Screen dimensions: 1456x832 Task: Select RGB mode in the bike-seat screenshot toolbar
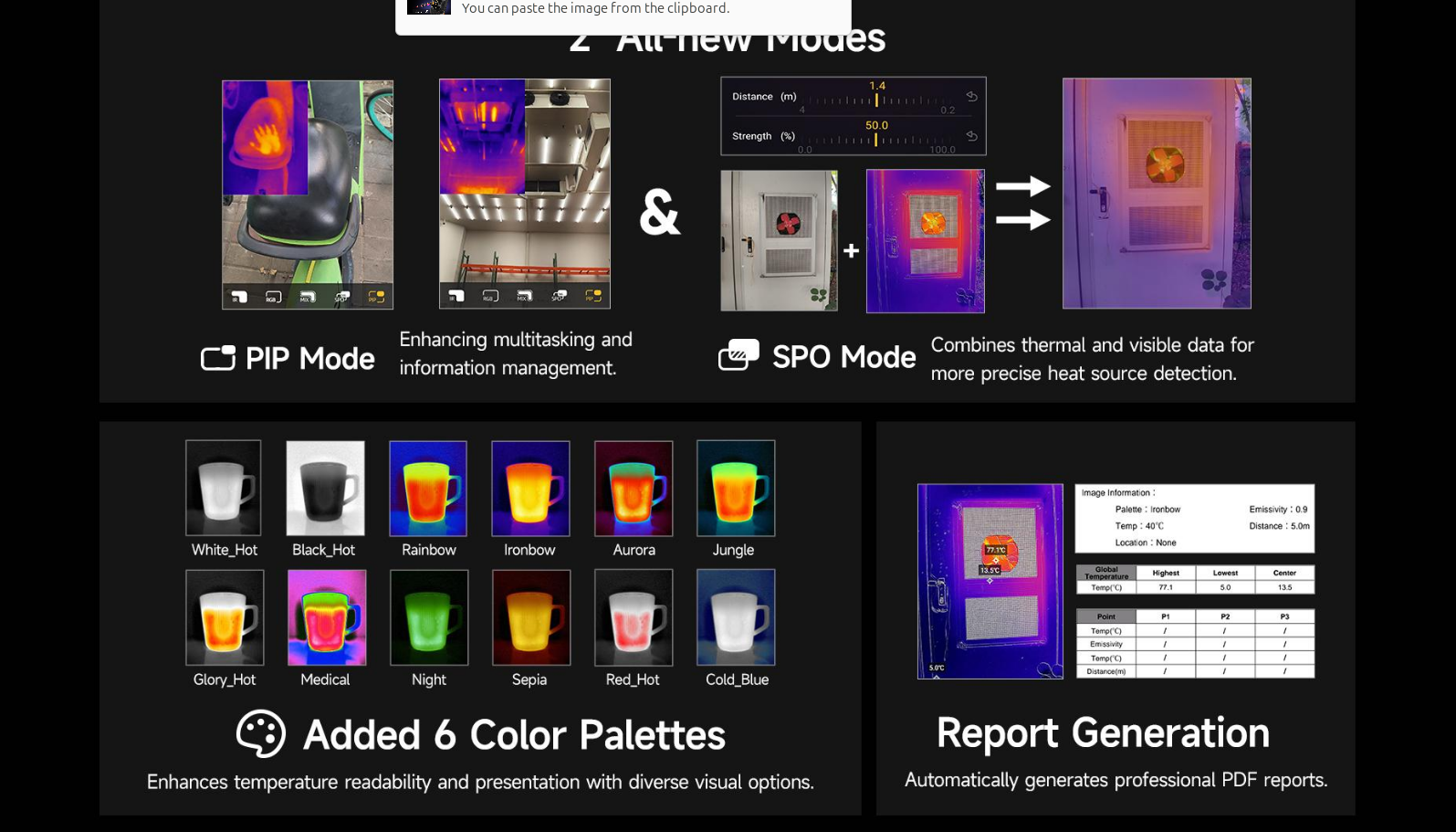click(273, 297)
